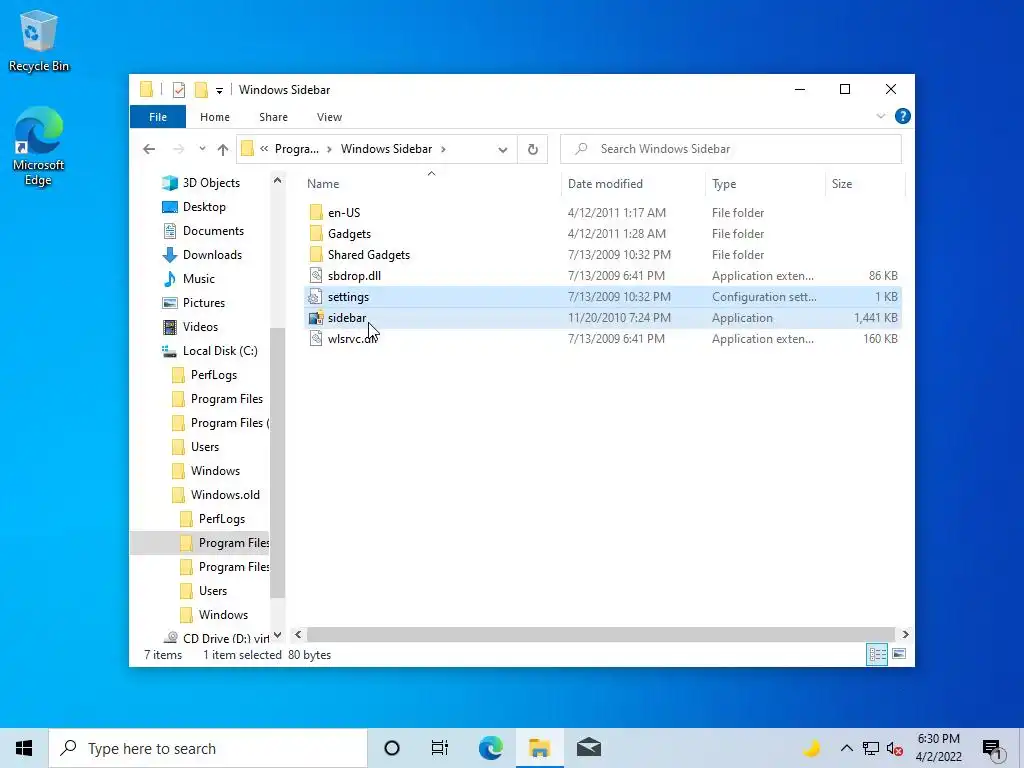Viewport: 1024px width, 768px height.
Task: Open the Recycle Bin desktop icon
Action: pos(39,41)
